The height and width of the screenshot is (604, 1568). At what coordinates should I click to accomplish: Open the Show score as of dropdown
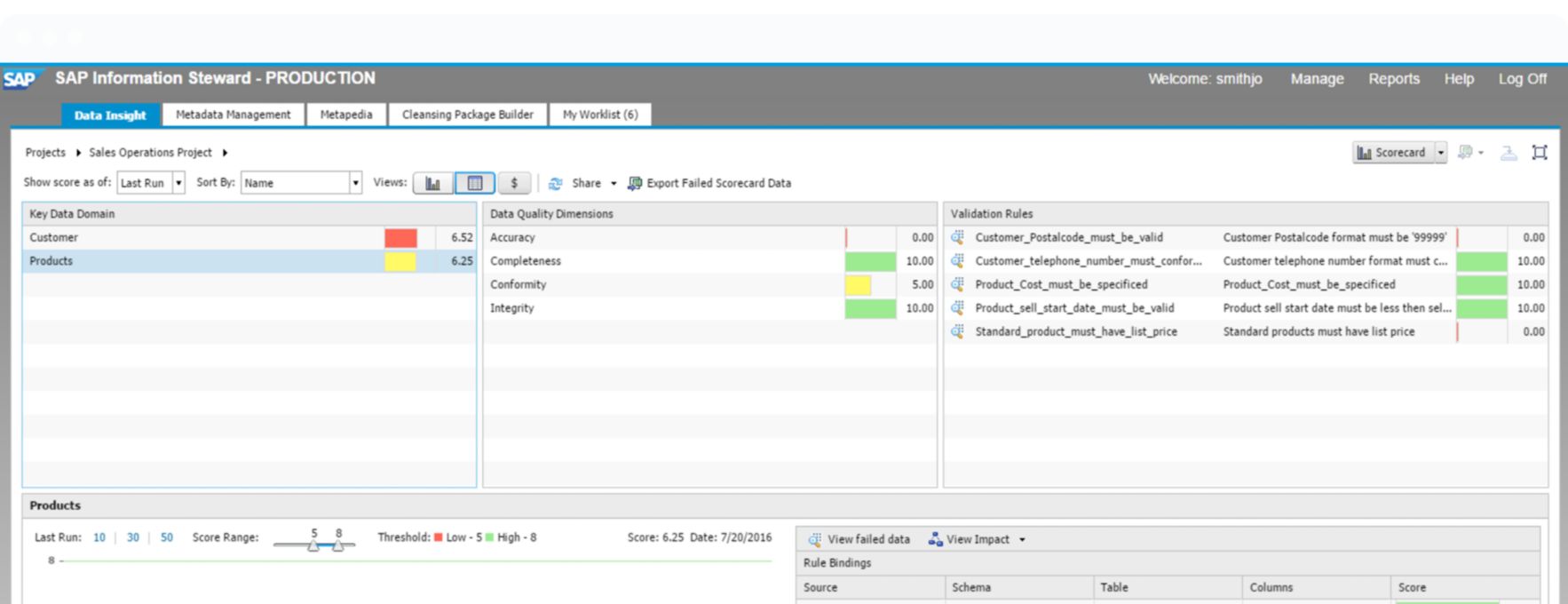178,183
